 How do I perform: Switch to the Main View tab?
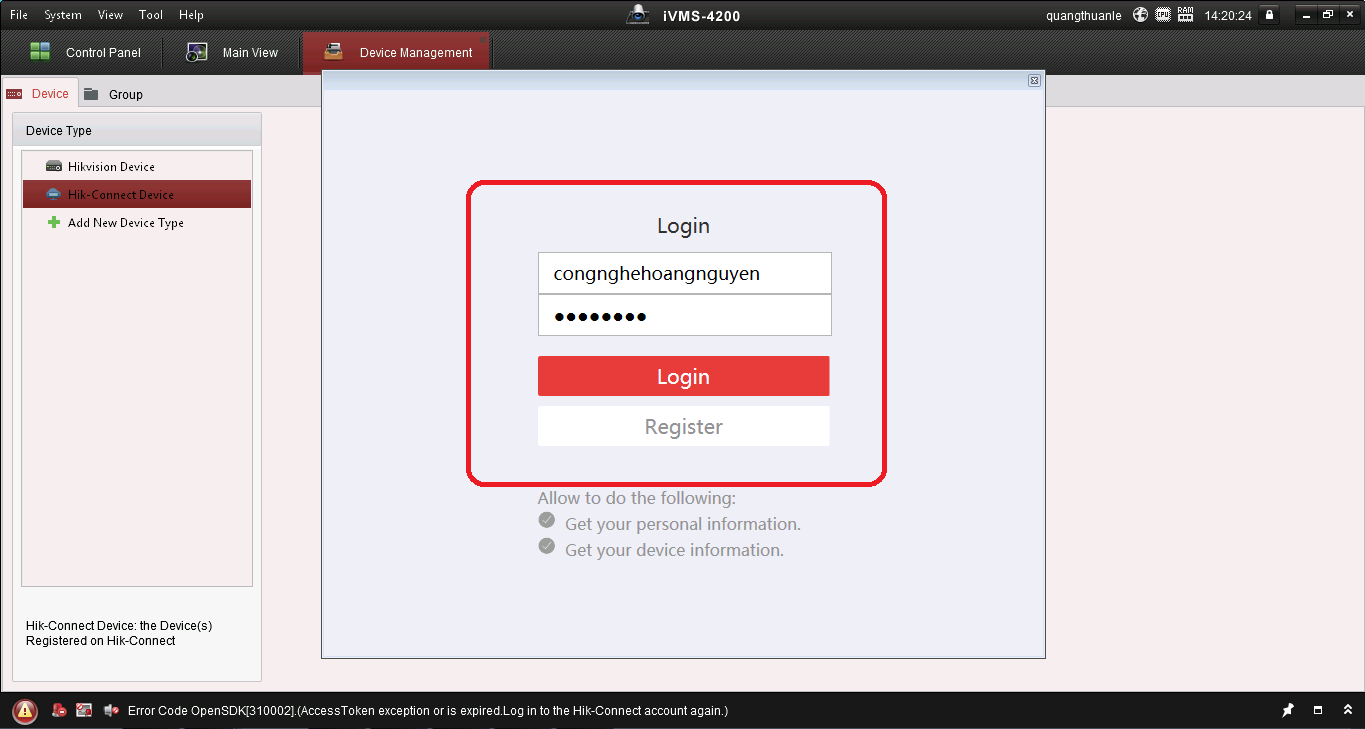pyautogui.click(x=233, y=53)
